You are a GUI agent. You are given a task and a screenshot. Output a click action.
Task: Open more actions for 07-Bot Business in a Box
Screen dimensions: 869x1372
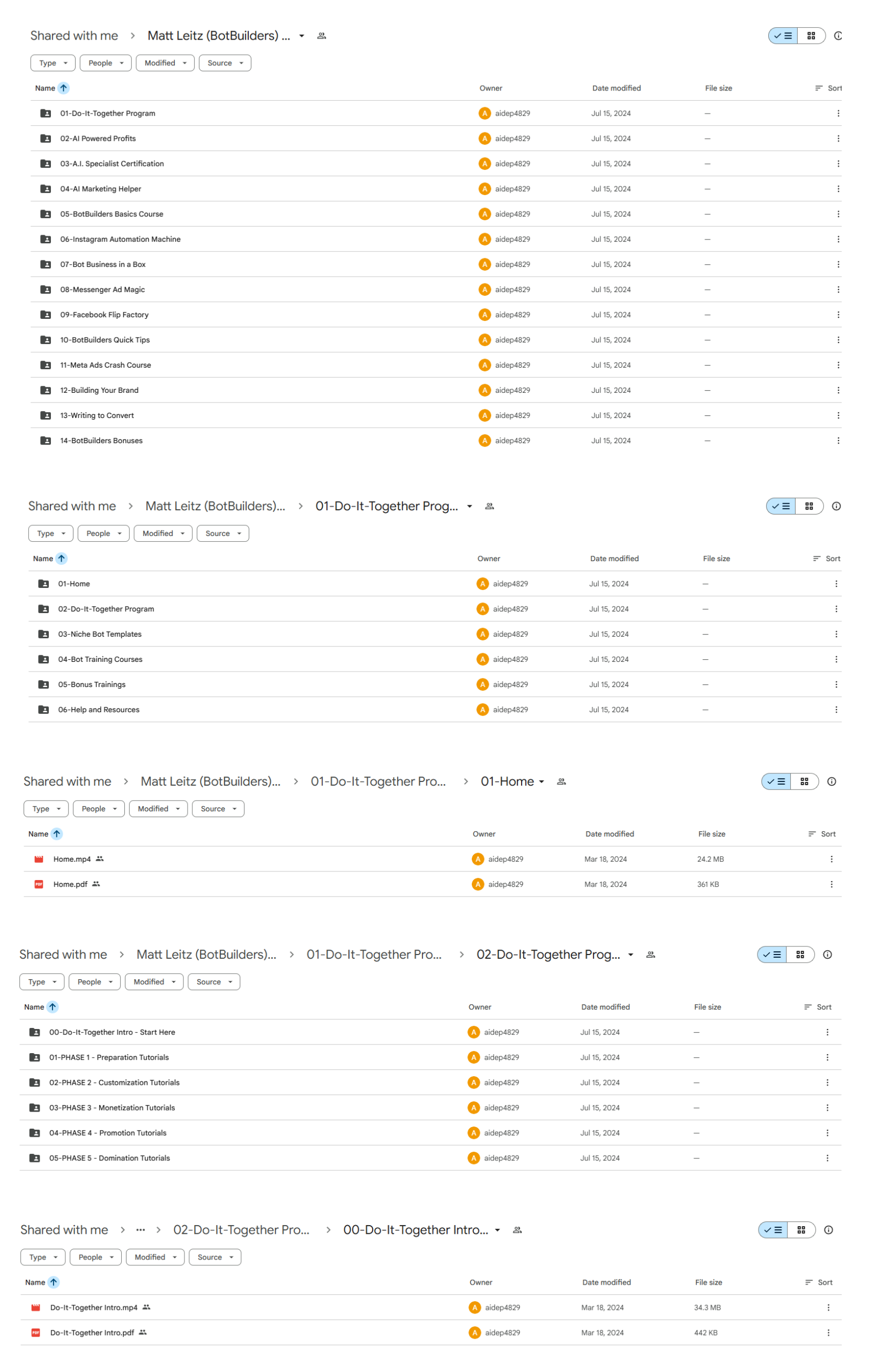(838, 264)
